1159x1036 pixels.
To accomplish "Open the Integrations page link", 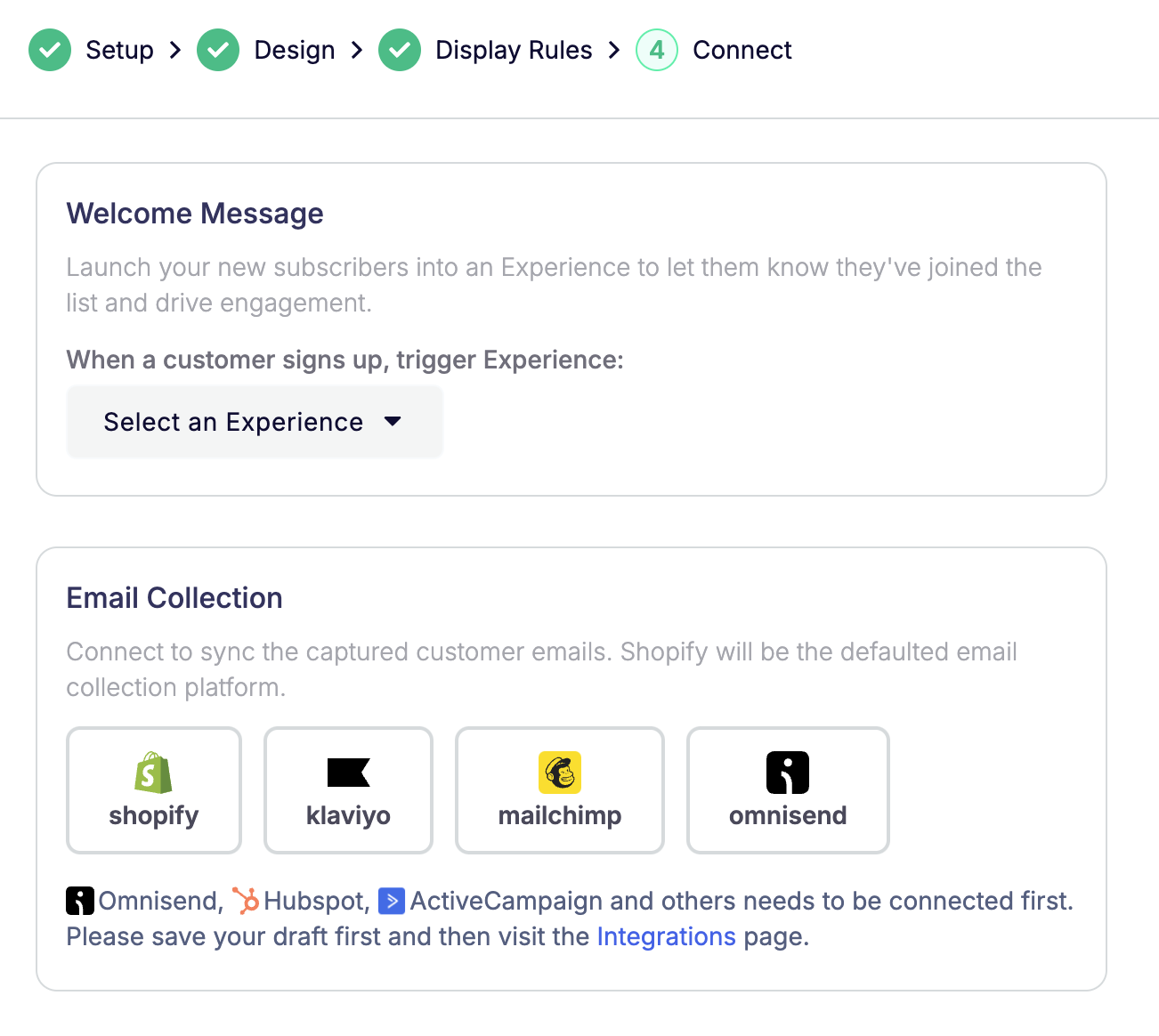I will coord(666,936).
